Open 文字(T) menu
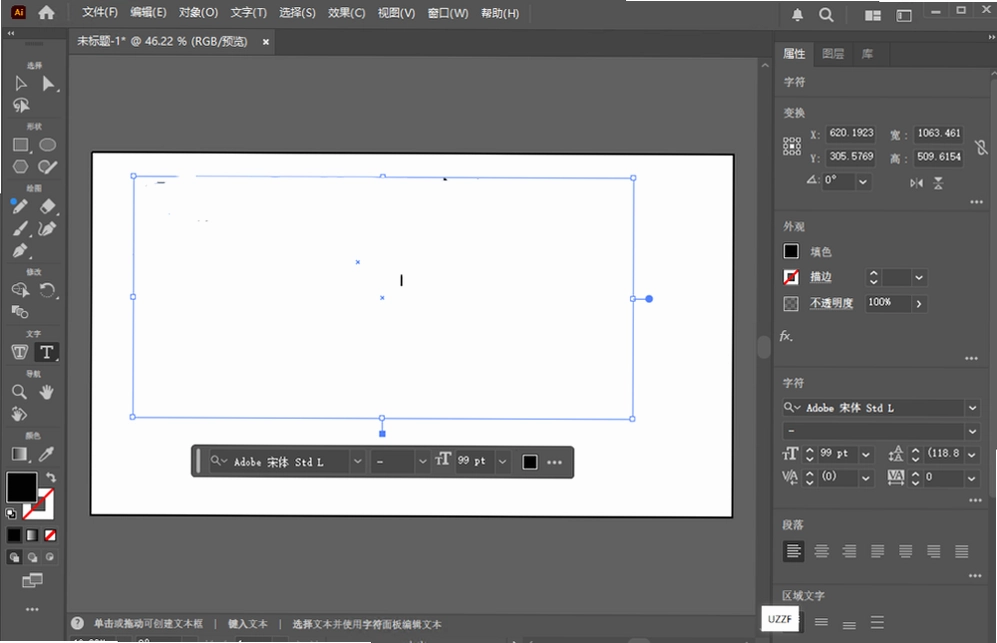997x643 pixels. (249, 13)
